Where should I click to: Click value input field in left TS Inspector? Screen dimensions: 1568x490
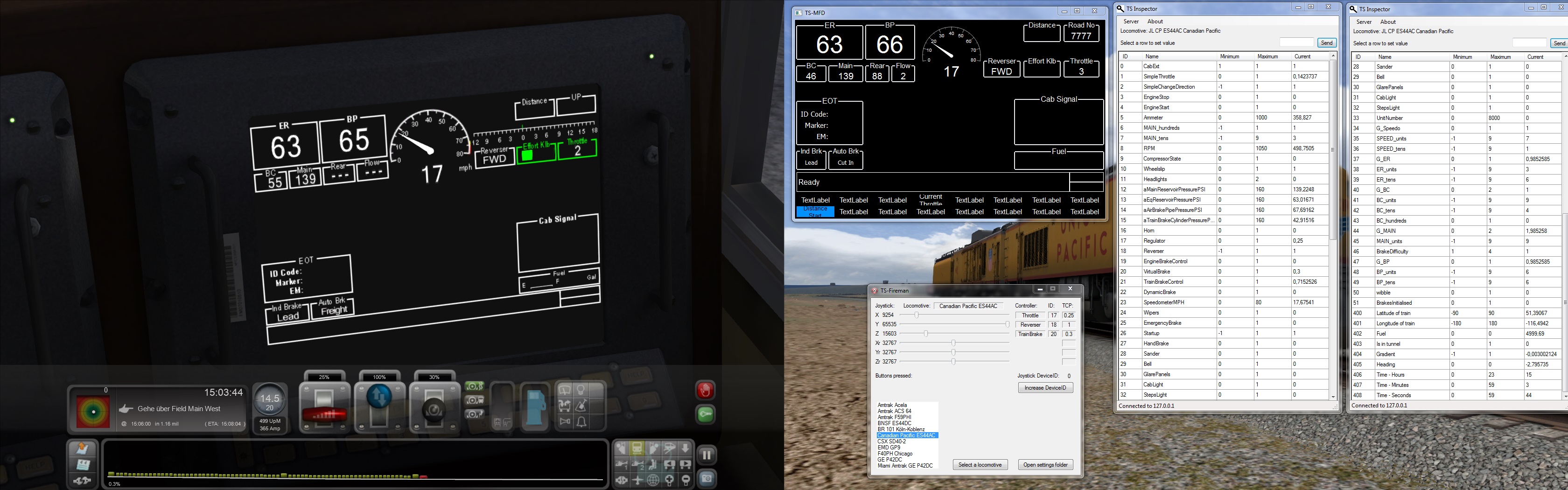click(x=1296, y=42)
